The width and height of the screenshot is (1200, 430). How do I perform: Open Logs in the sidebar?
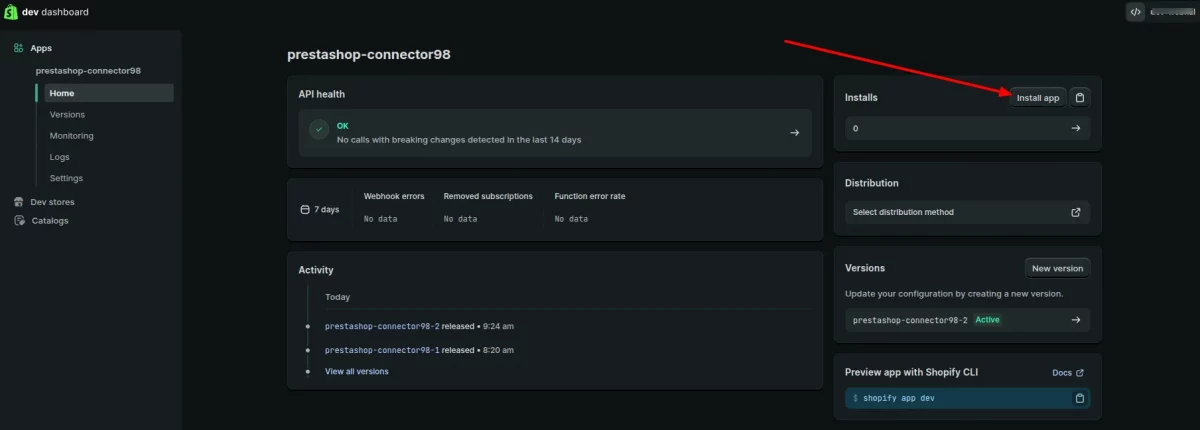tap(59, 157)
